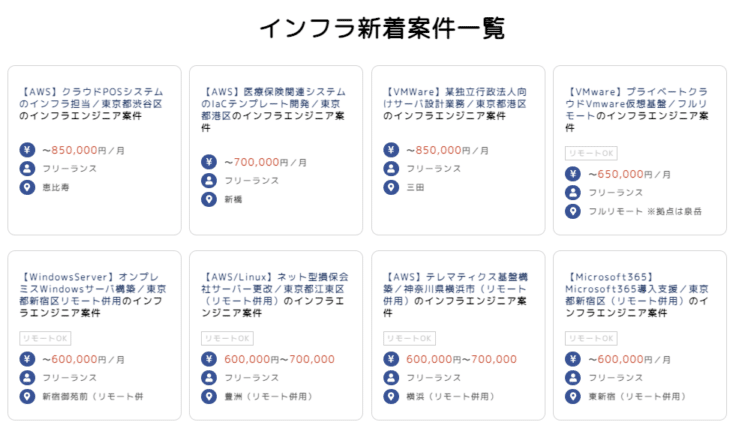Click yen icon beside ~650,000円 price
Image resolution: width=736 pixels, height=428 pixels.
[573, 173]
